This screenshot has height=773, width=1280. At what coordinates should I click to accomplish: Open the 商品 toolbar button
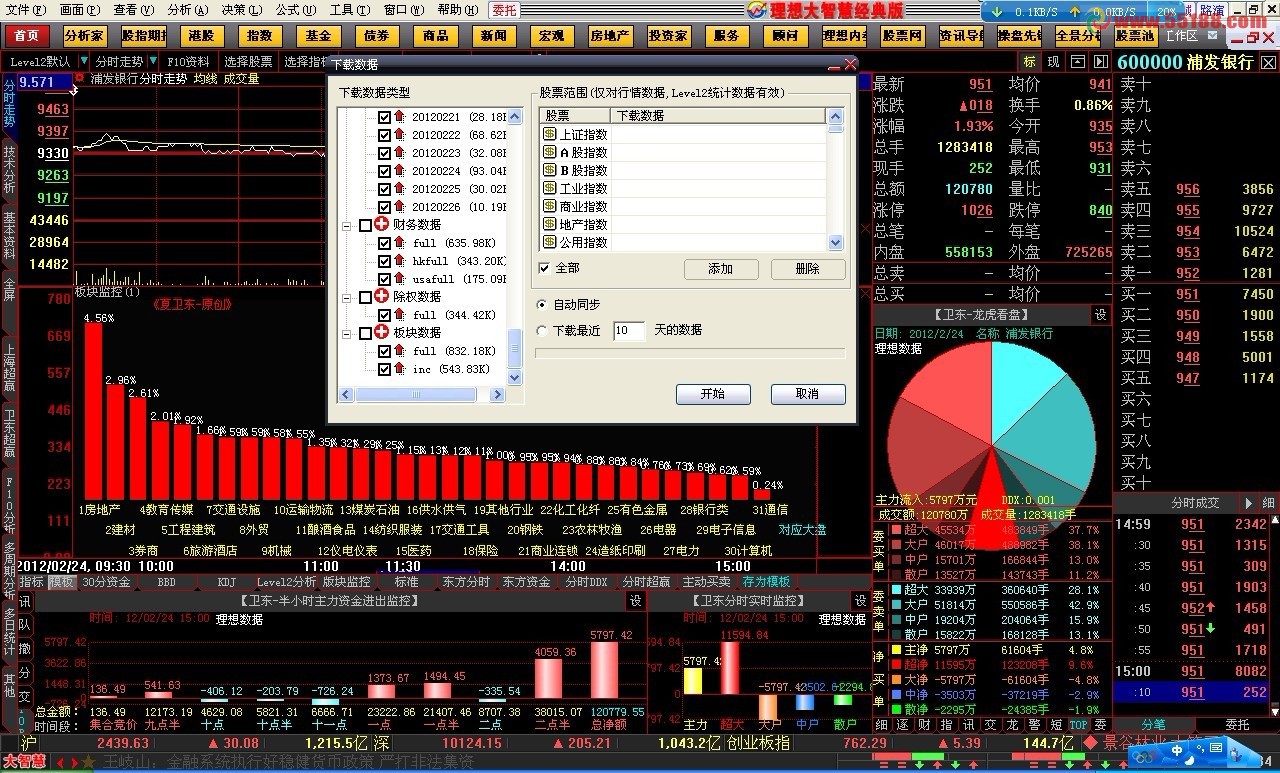click(435, 36)
